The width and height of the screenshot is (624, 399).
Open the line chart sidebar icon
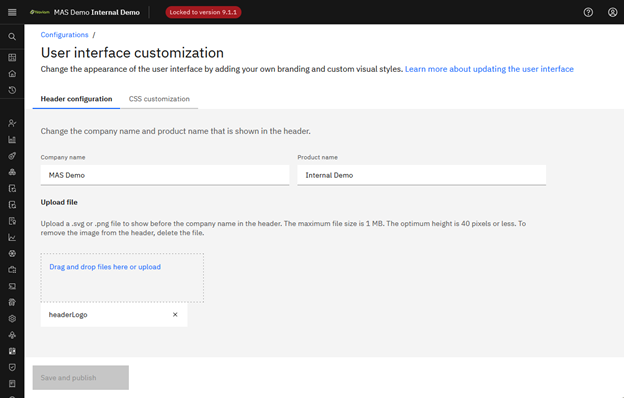(12, 237)
